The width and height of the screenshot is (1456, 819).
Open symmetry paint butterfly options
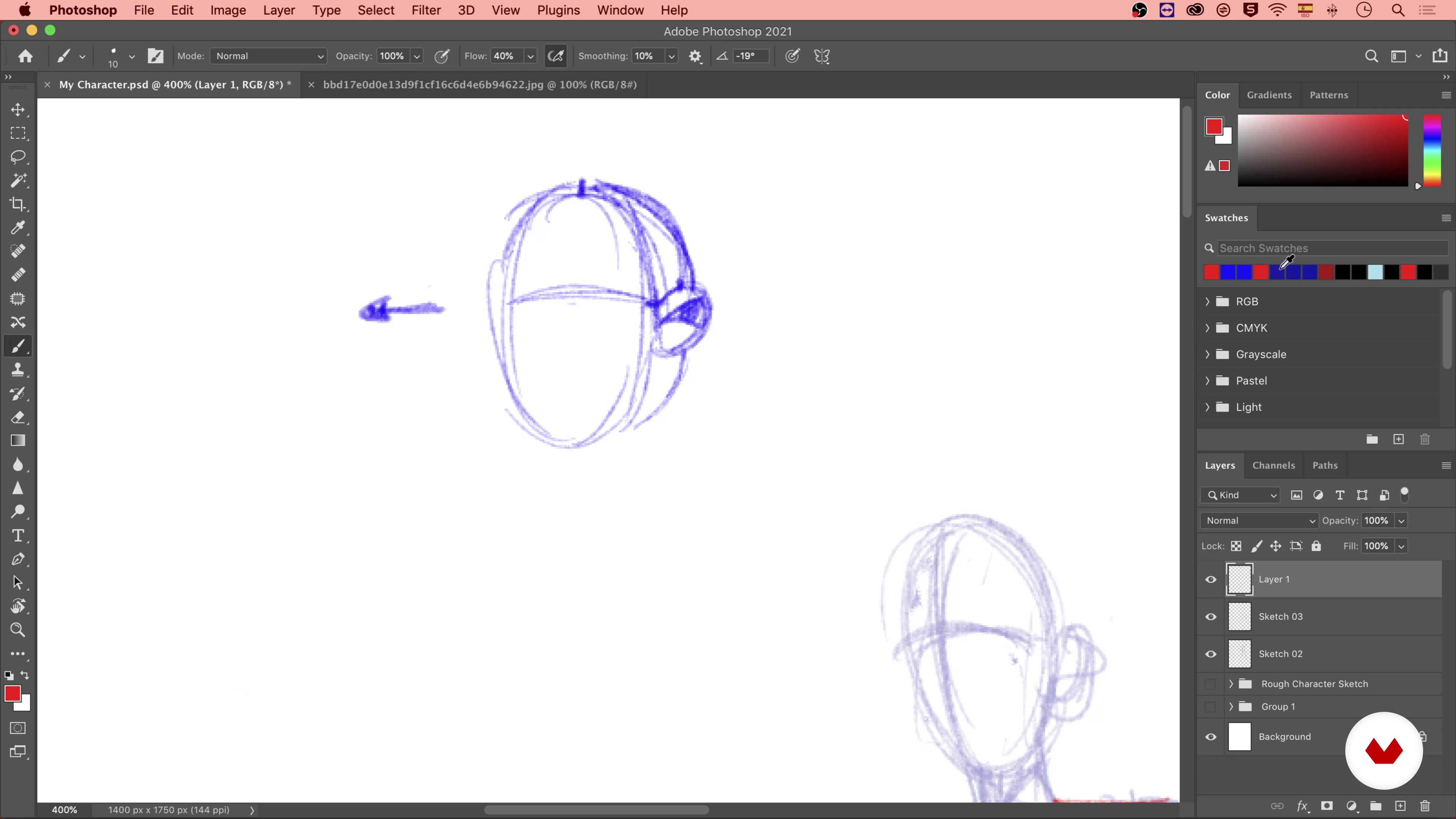(822, 56)
